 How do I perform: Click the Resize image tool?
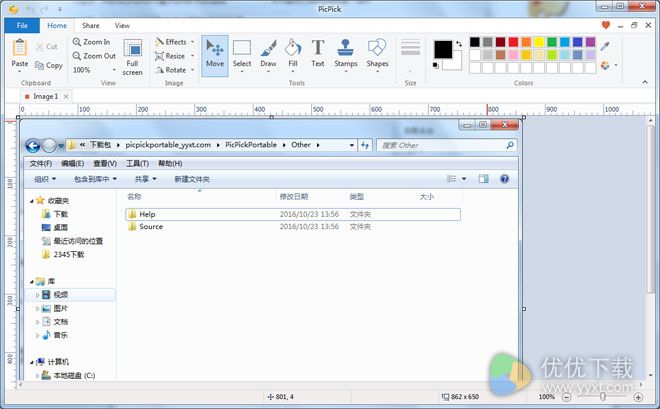(170, 56)
